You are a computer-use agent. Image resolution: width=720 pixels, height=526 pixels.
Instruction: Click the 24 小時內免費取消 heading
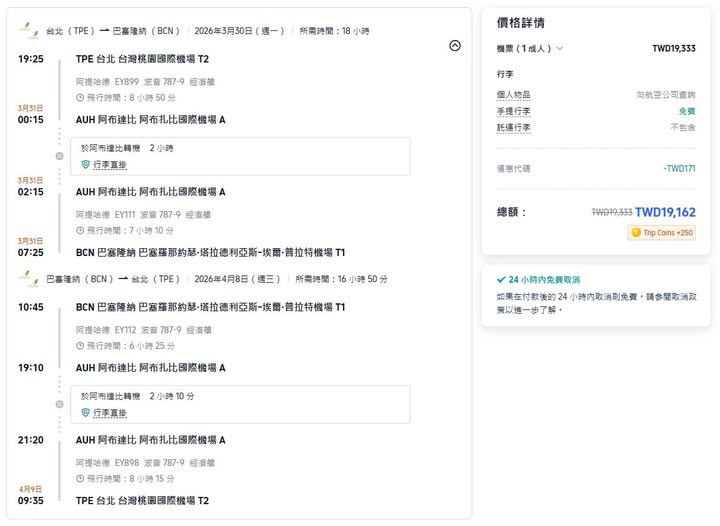tap(543, 280)
